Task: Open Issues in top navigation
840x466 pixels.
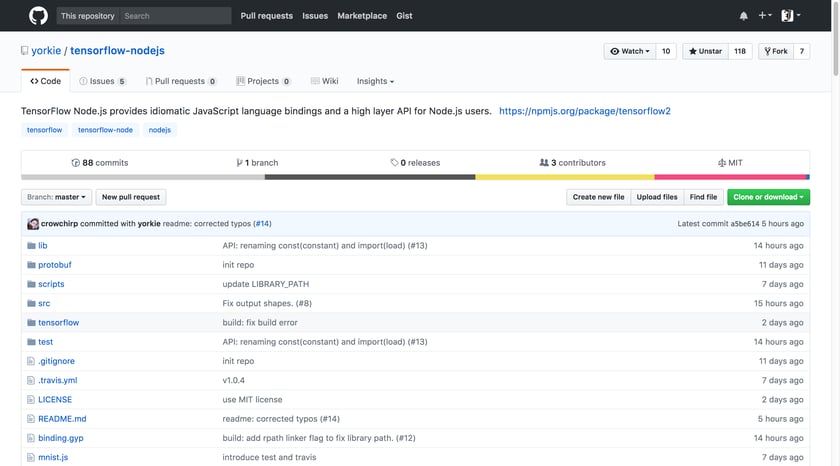Action: [315, 16]
